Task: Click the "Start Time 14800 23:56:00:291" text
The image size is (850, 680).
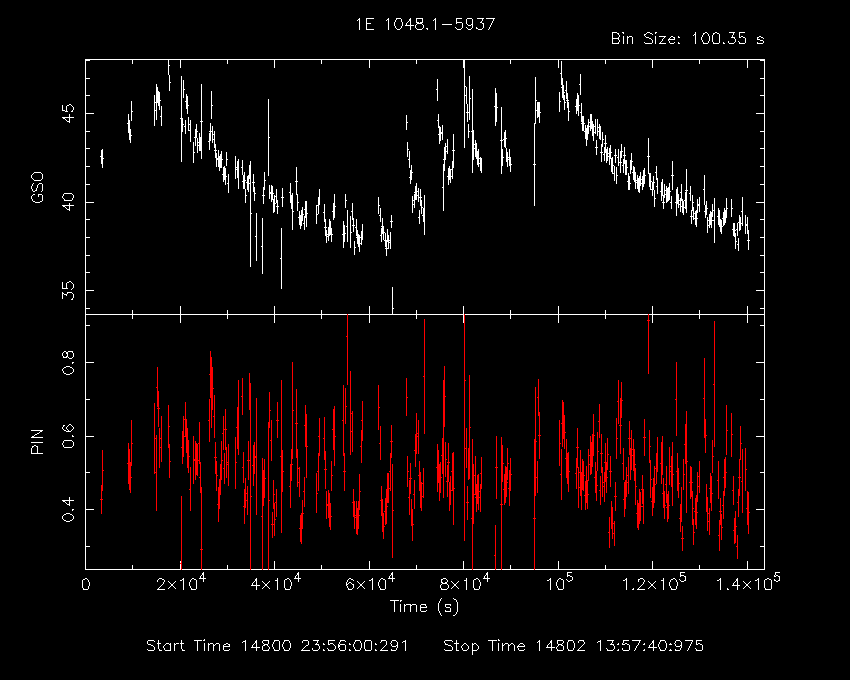Action: click(x=277, y=646)
